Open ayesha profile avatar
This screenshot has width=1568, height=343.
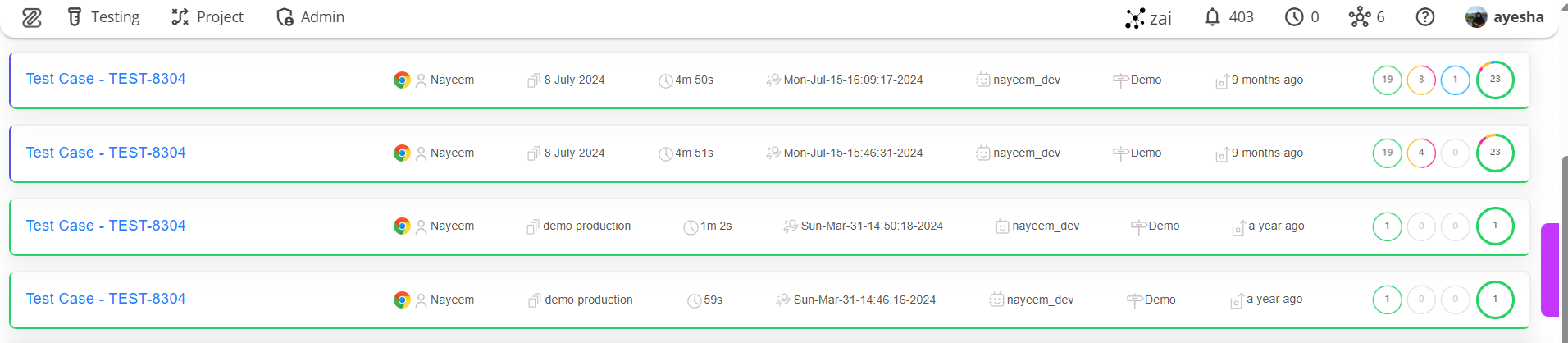[x=1476, y=17]
